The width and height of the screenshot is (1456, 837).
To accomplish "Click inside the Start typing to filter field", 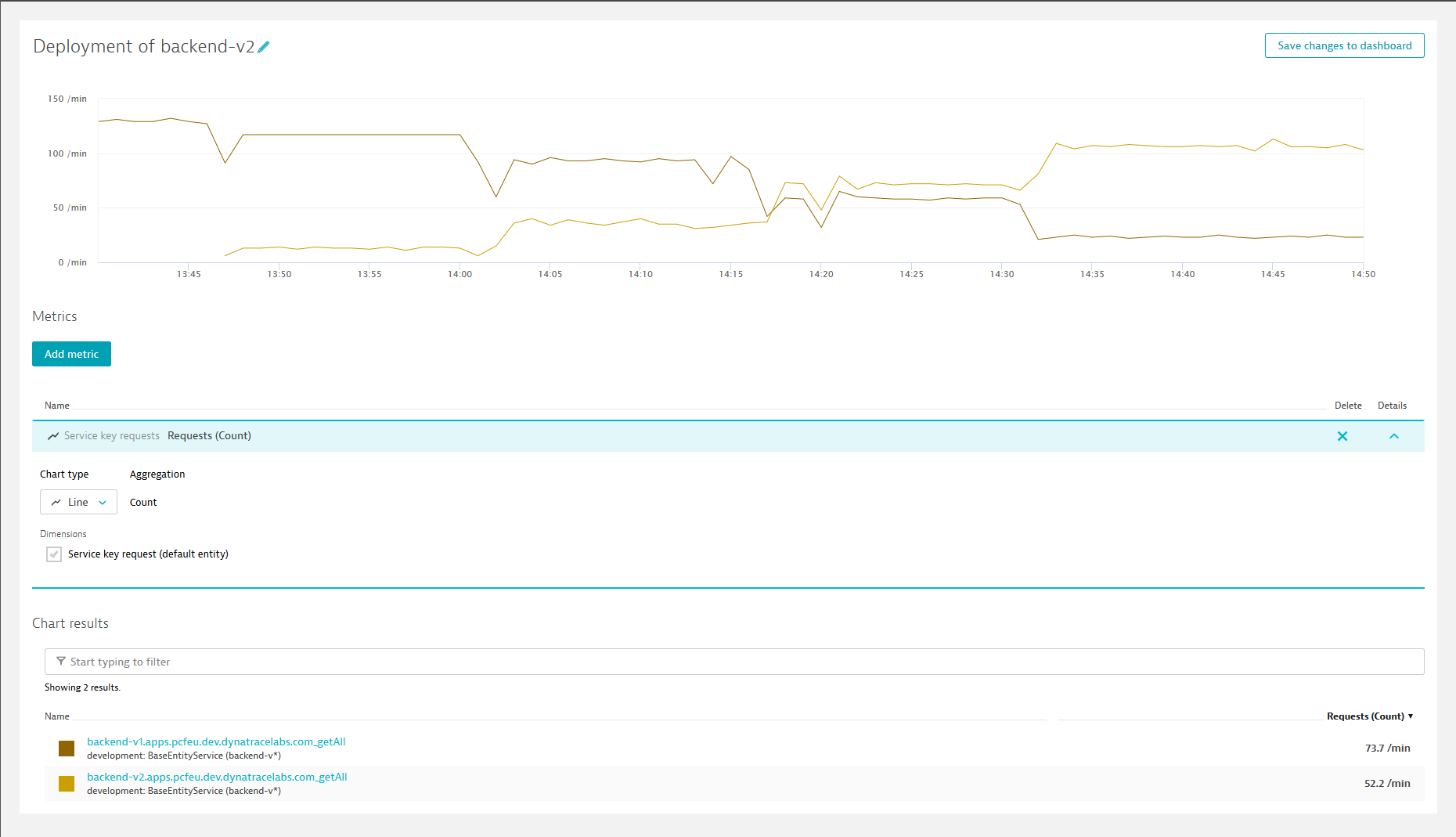I will [x=313, y=662].
